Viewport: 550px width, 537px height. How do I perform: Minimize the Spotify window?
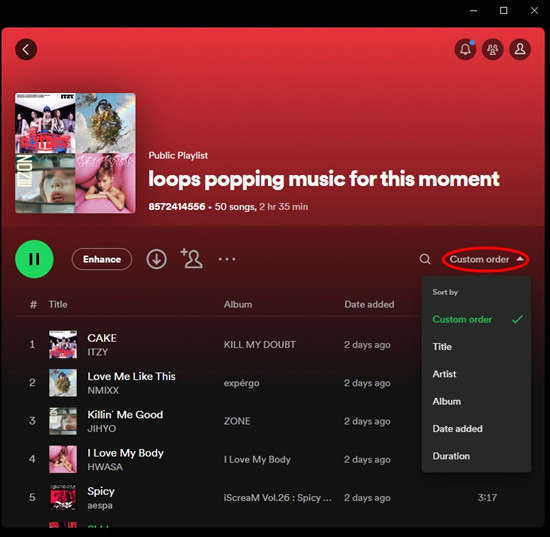point(474,11)
